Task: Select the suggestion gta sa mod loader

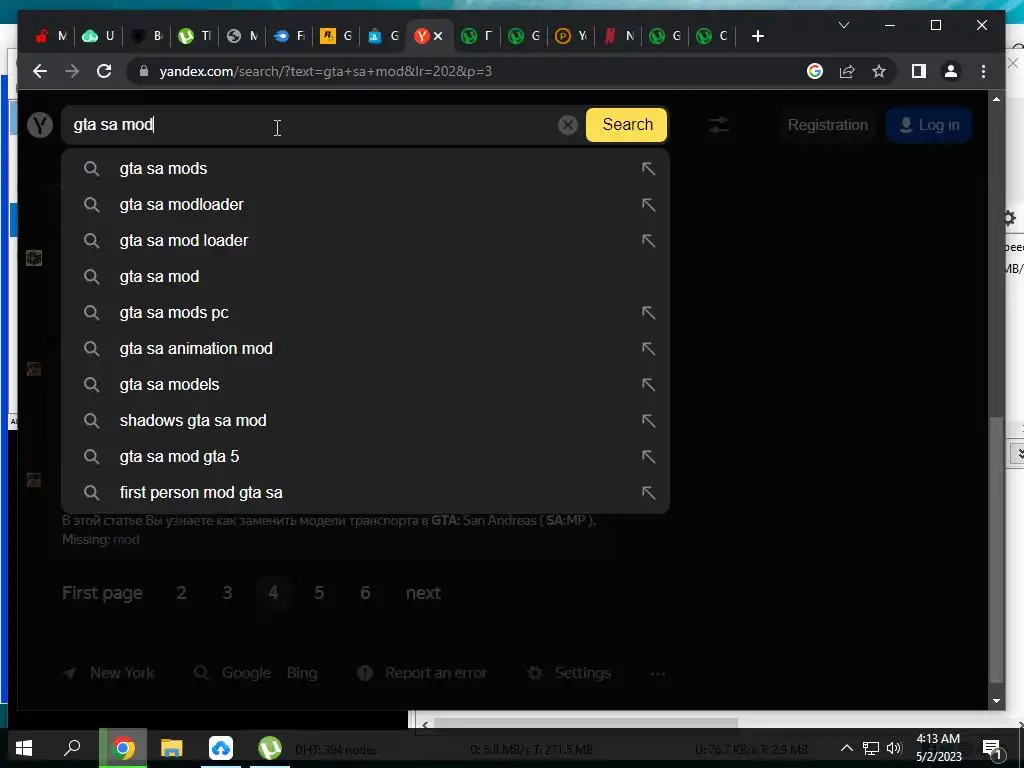Action: click(x=365, y=240)
